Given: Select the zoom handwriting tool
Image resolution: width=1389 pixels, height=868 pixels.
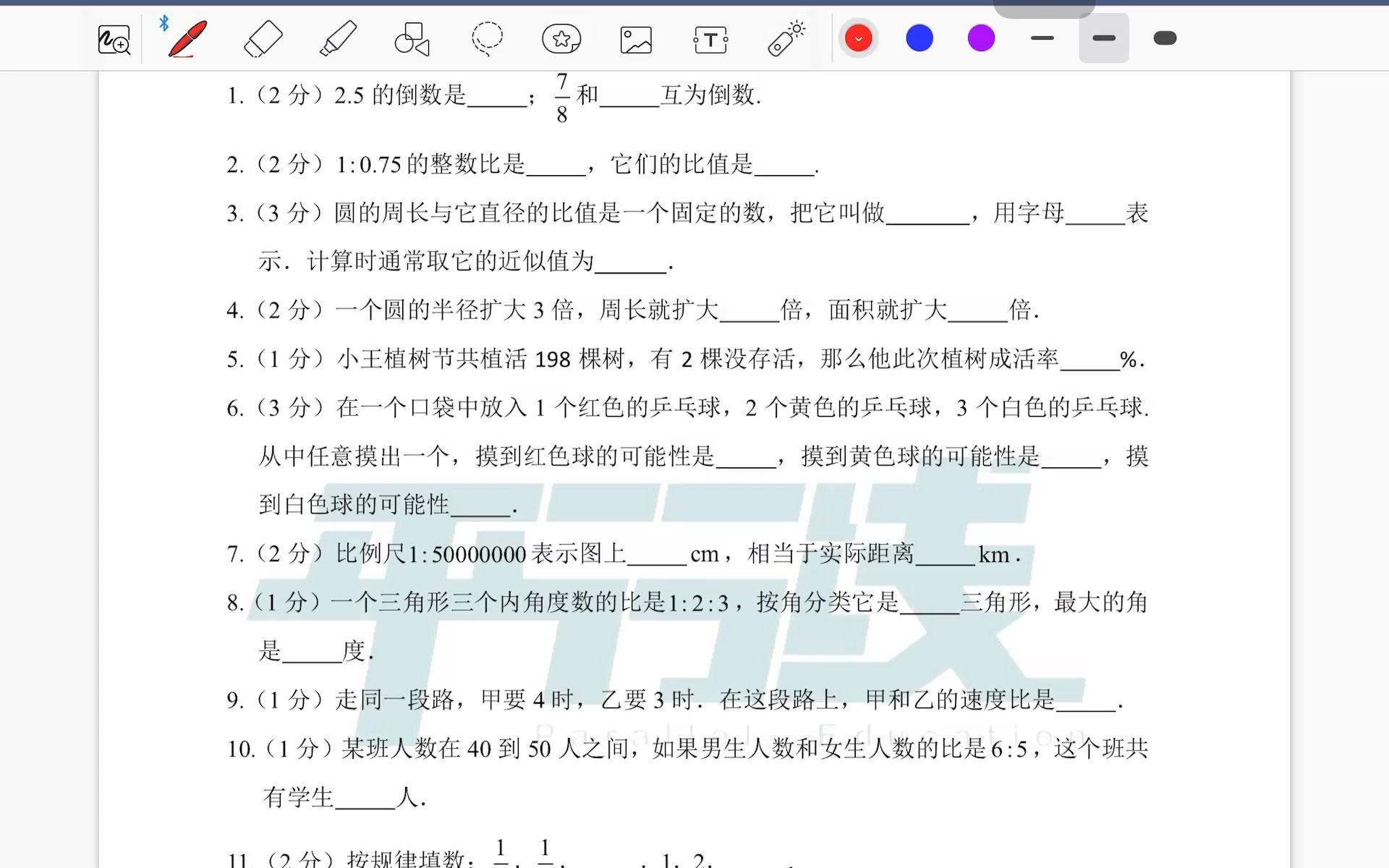Looking at the screenshot, I should 114,39.
